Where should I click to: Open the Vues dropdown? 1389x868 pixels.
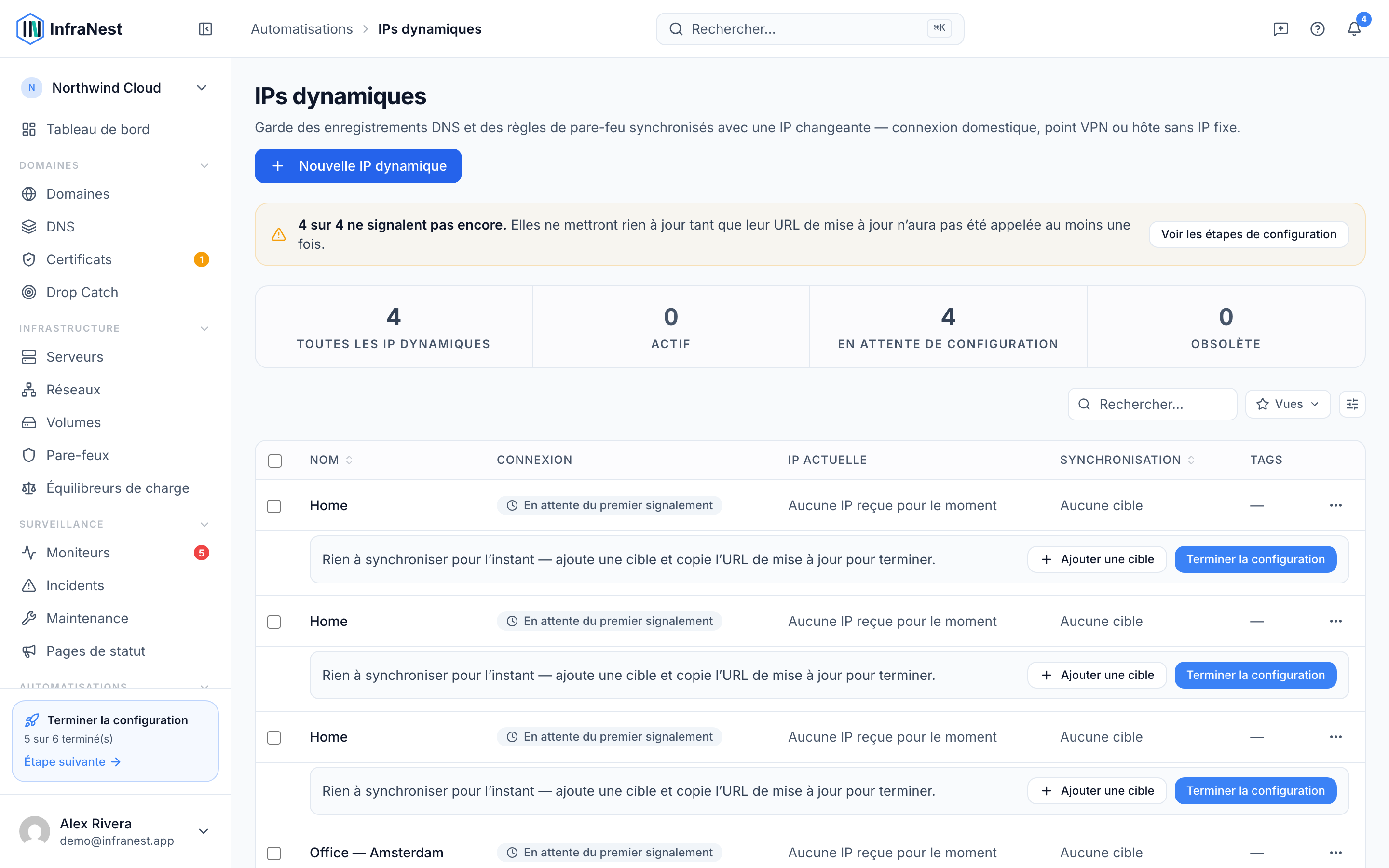point(1287,404)
